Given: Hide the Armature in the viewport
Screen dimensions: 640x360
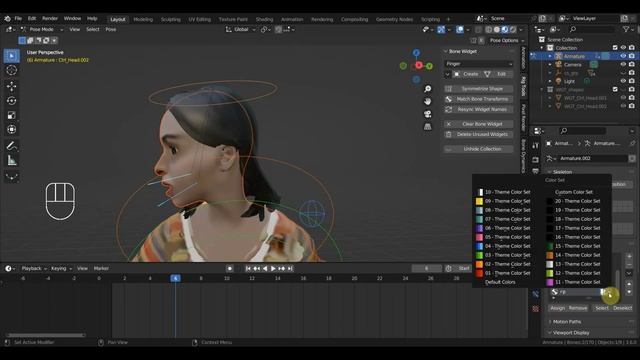Looking at the screenshot, I should coord(623,56).
